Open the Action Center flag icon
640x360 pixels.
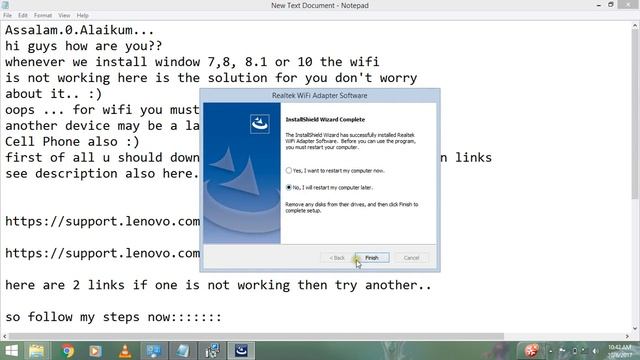tap(562, 351)
